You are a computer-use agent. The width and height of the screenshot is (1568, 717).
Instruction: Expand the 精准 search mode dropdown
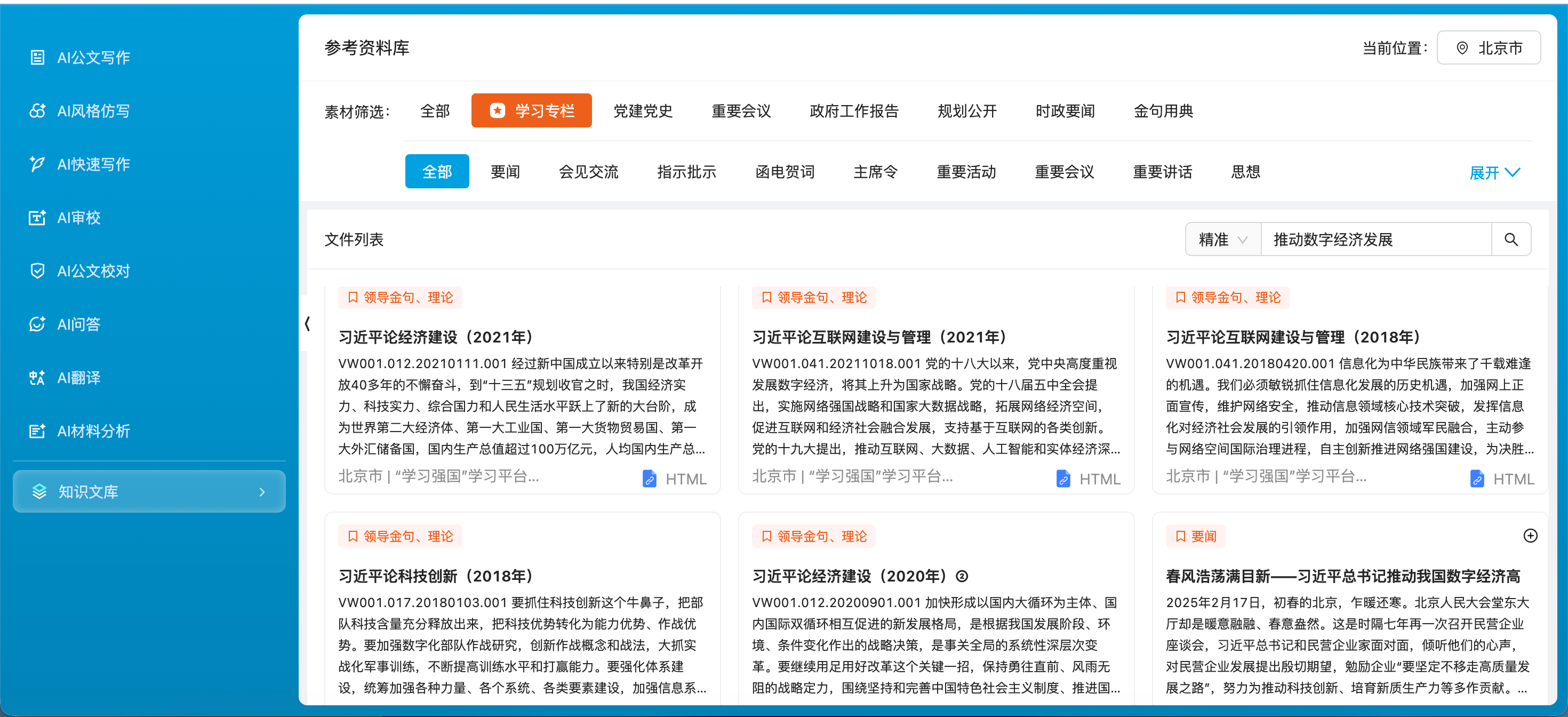1222,239
